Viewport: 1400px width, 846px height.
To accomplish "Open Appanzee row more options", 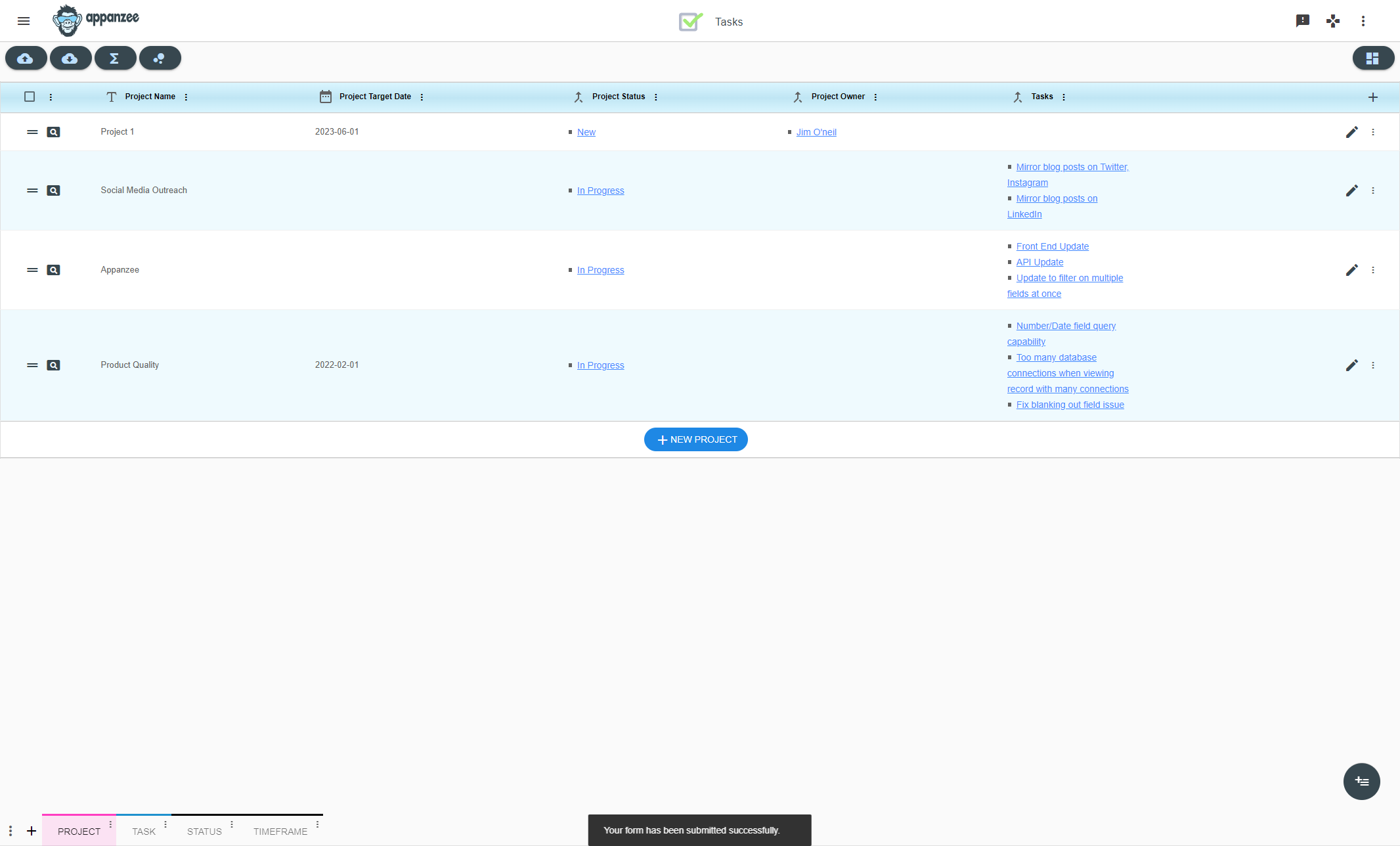I will 1373,270.
